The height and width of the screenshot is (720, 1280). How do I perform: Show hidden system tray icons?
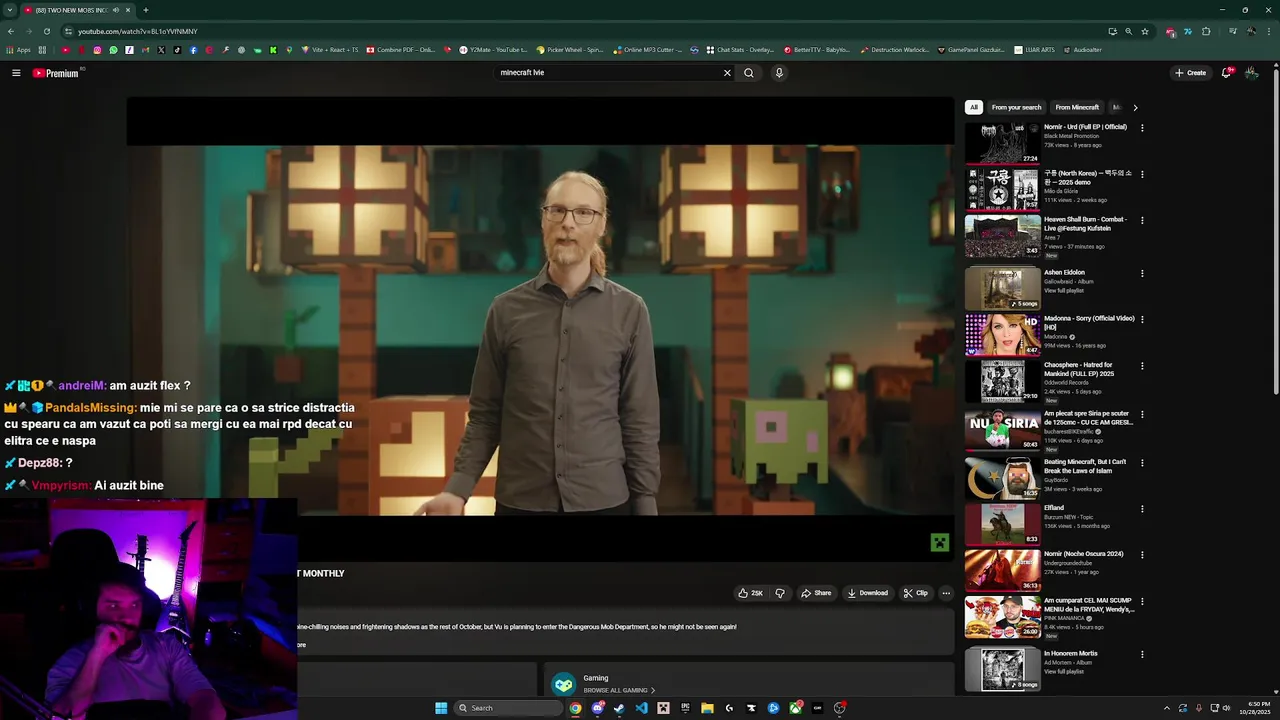coord(1166,708)
